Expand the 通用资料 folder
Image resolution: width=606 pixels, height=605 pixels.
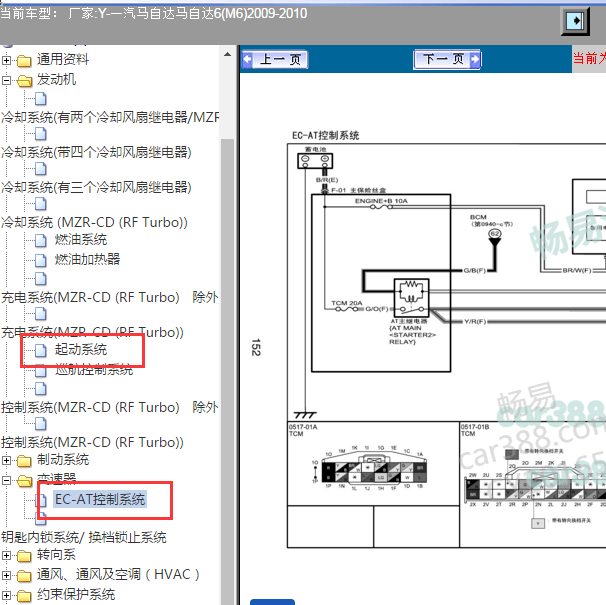point(6,60)
